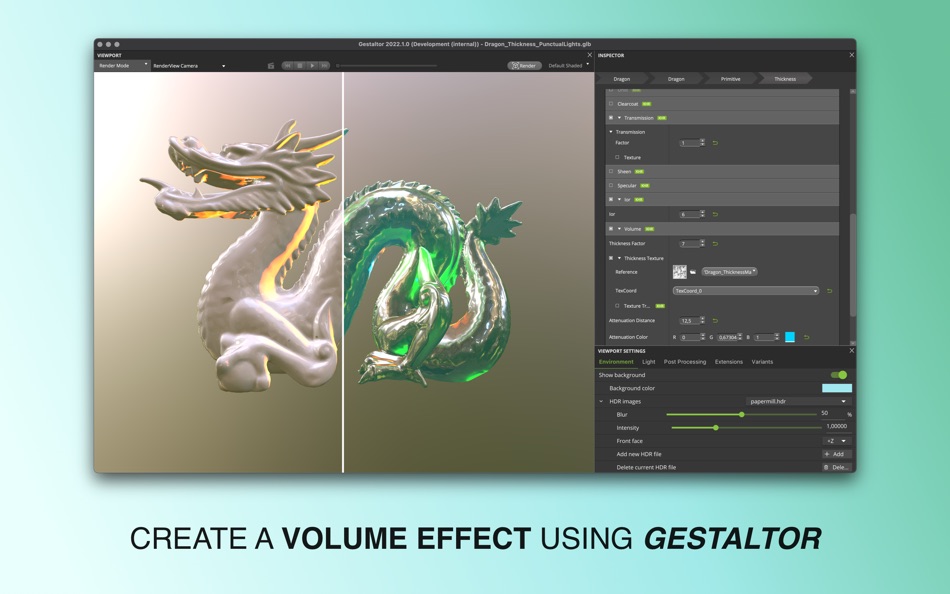Screen dimensions: 950x594
Task: Open the Background color swatch
Action: tap(837, 389)
